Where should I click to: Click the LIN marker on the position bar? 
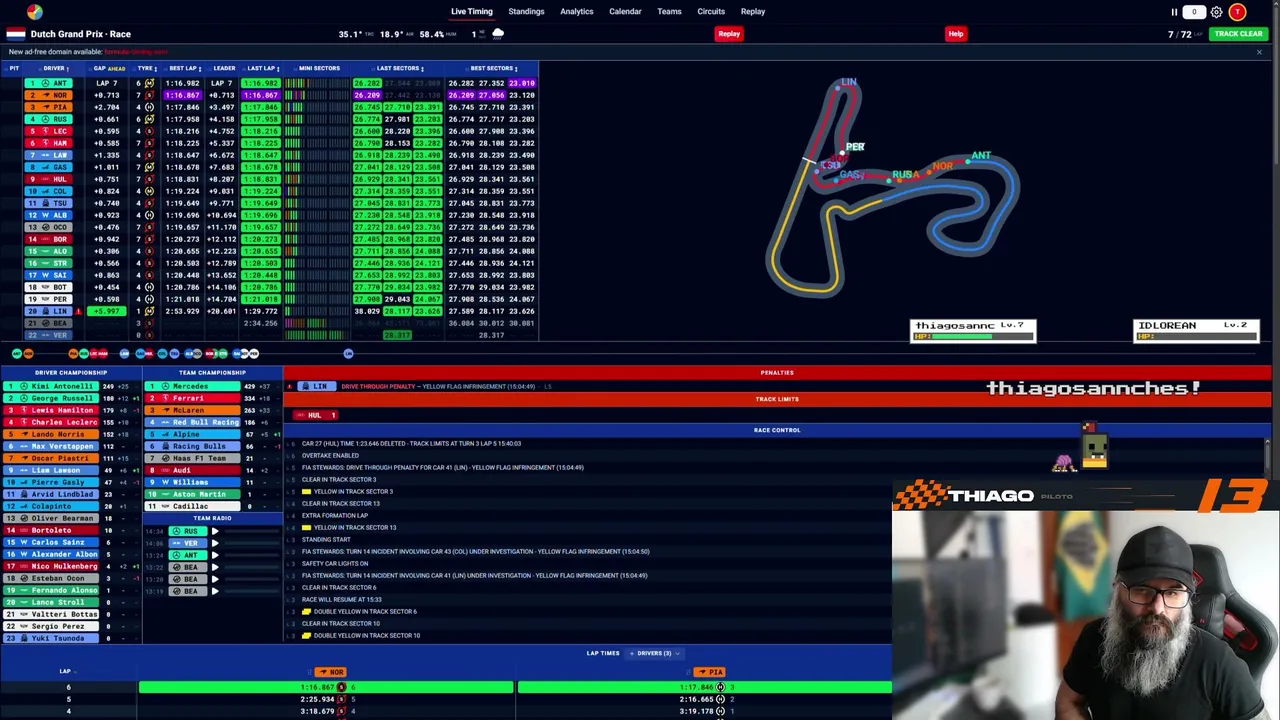pyautogui.click(x=348, y=353)
